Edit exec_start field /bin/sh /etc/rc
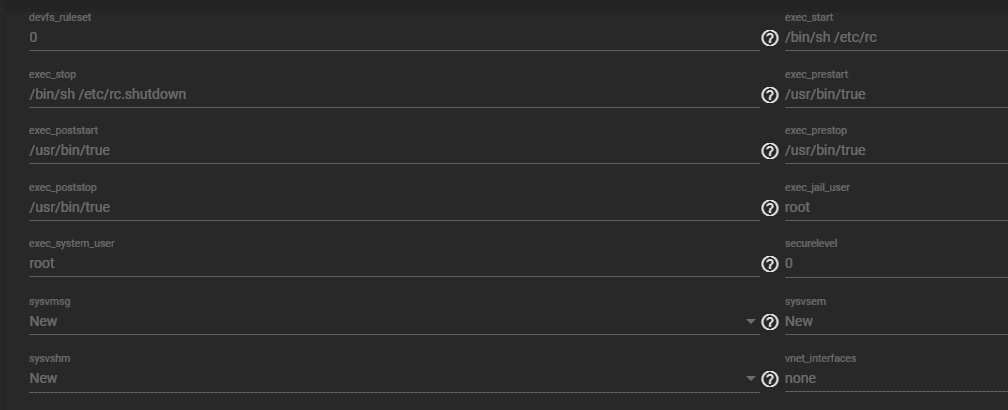Screen dimensions: 1008x410 [896, 37]
